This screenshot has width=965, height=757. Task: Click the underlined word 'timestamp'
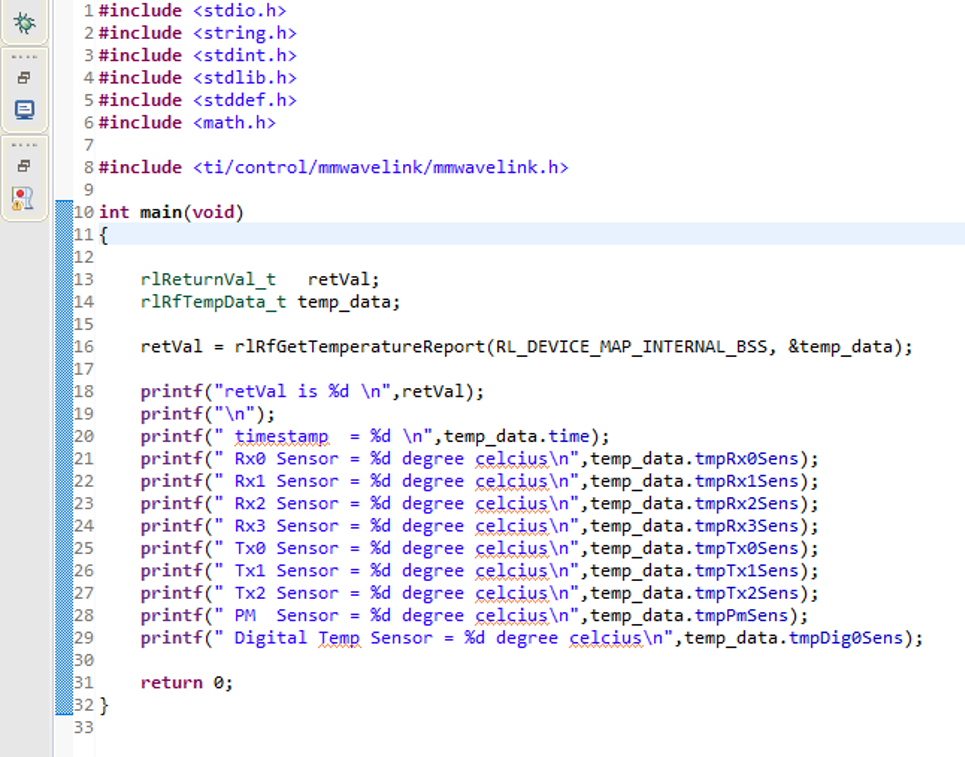tap(282, 436)
